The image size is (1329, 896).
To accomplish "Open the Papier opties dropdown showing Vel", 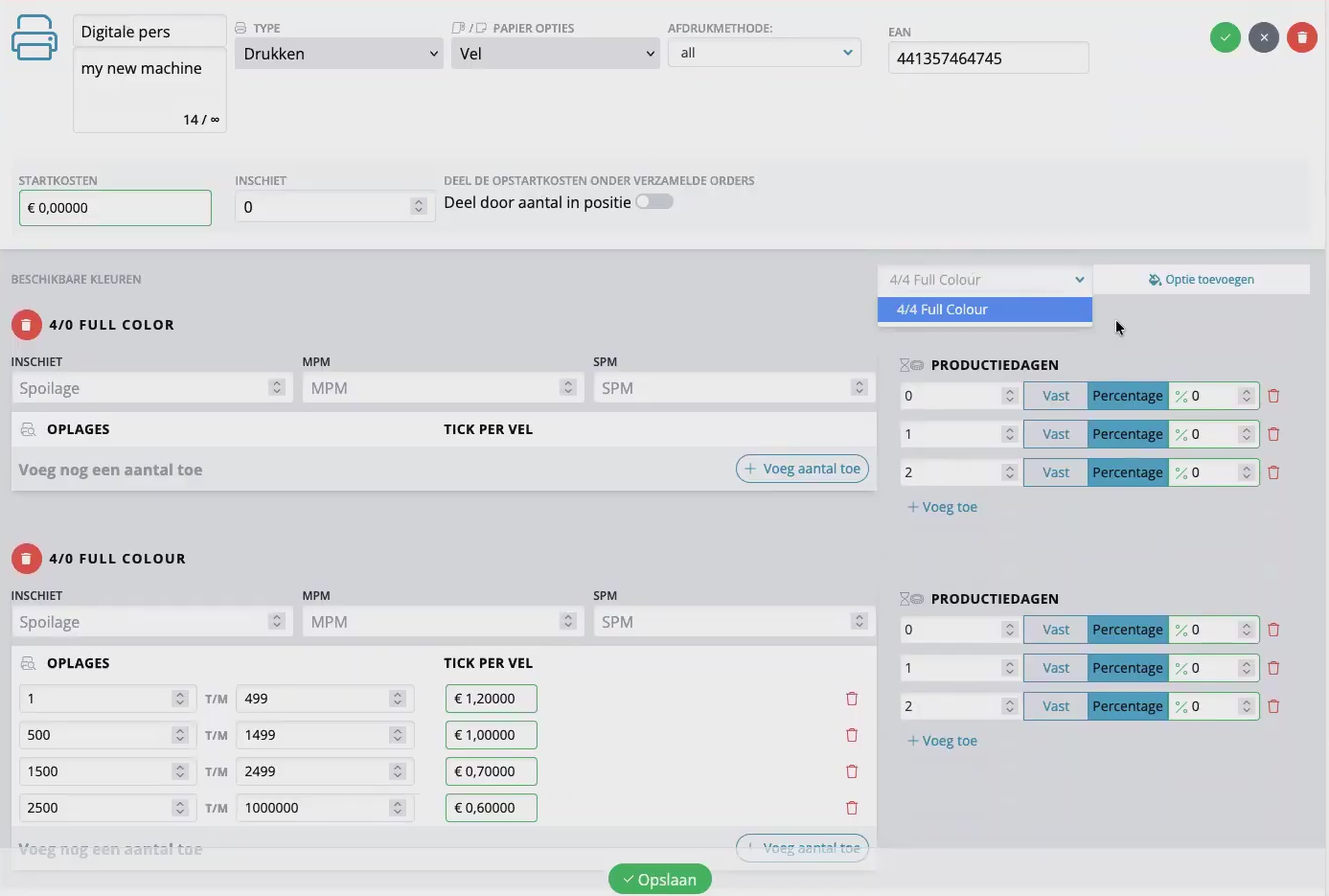I will click(555, 54).
